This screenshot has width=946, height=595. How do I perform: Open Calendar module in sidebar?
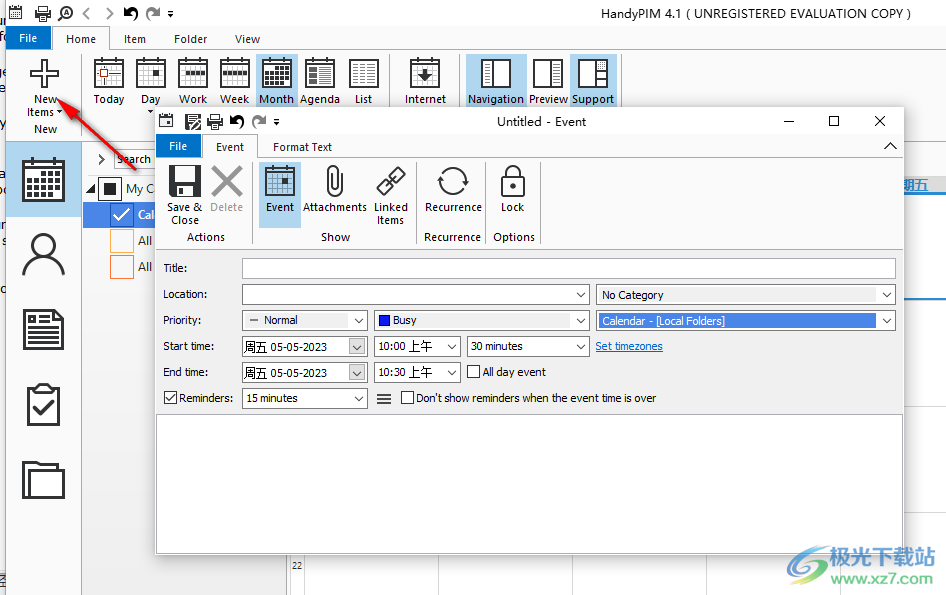pyautogui.click(x=43, y=179)
